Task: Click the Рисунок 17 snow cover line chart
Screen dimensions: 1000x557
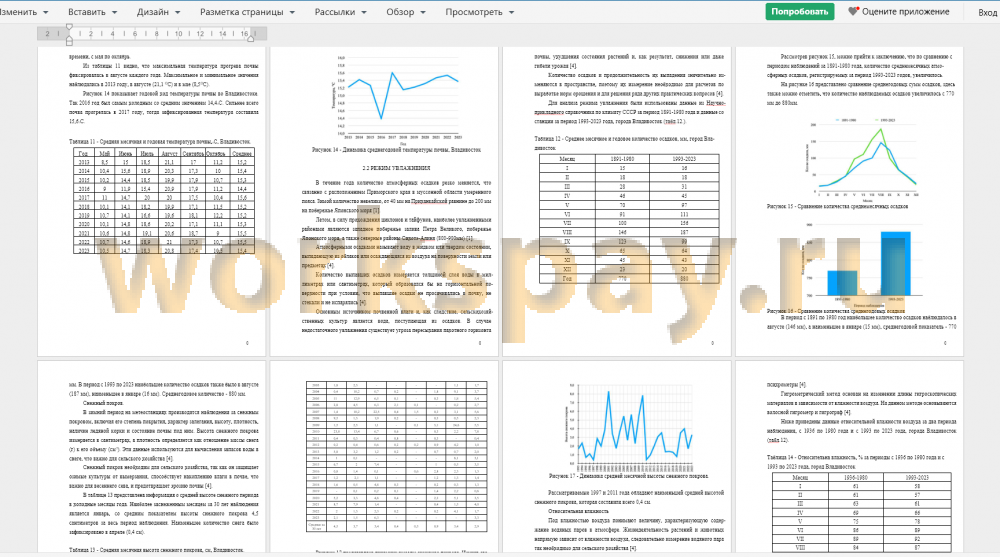Action: pos(628,426)
